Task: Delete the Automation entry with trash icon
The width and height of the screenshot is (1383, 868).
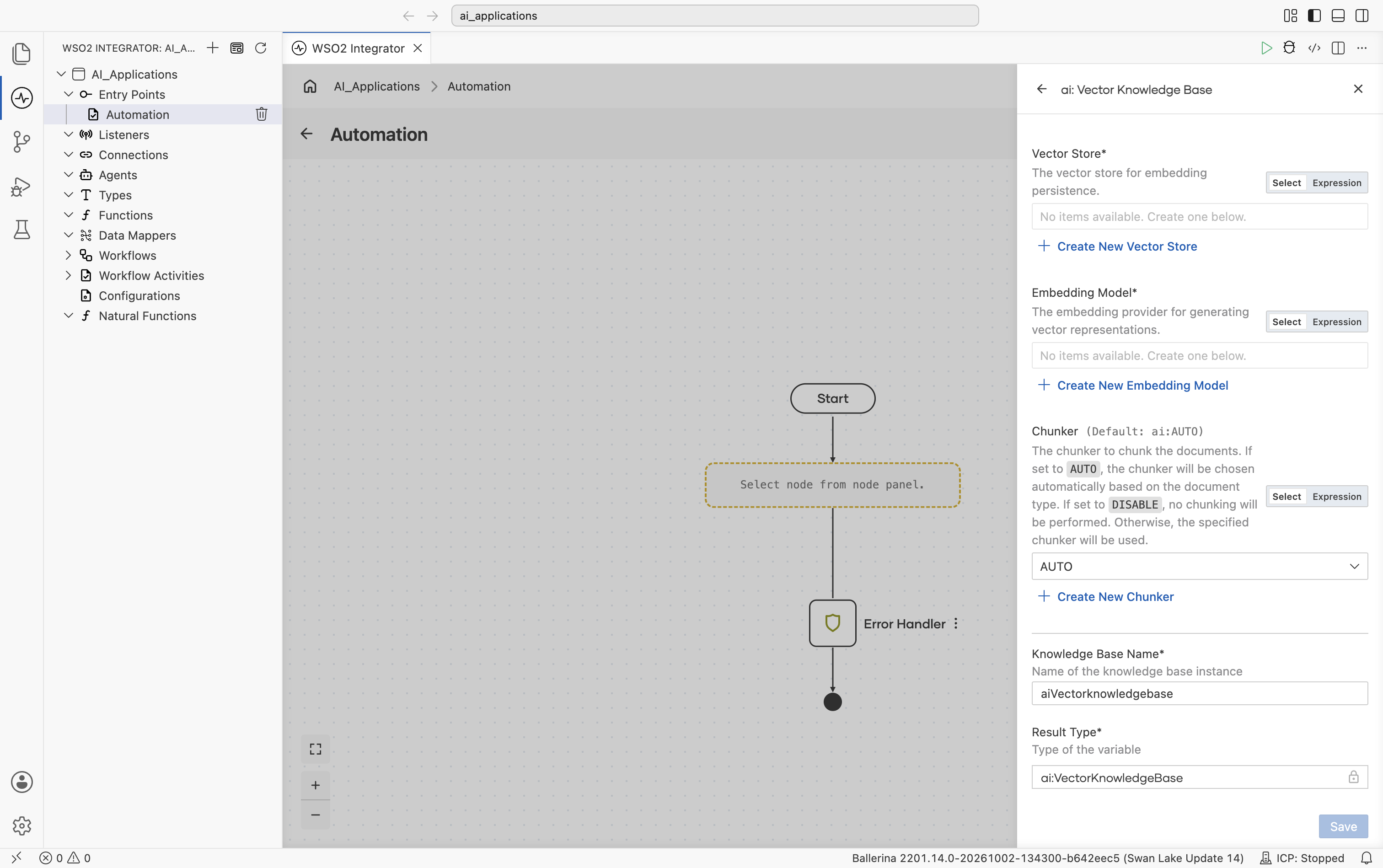Action: click(261, 114)
